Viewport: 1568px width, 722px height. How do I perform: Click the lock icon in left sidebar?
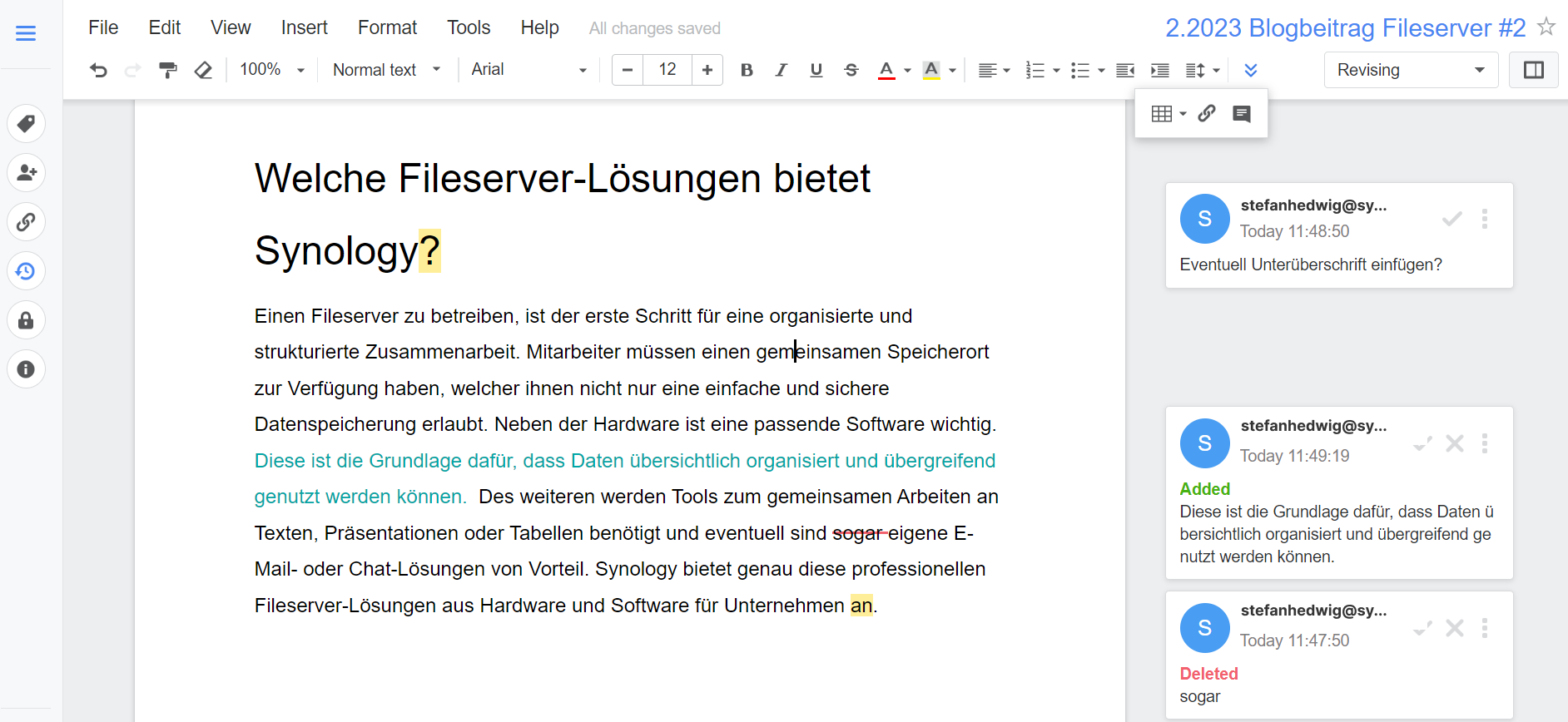click(26, 320)
